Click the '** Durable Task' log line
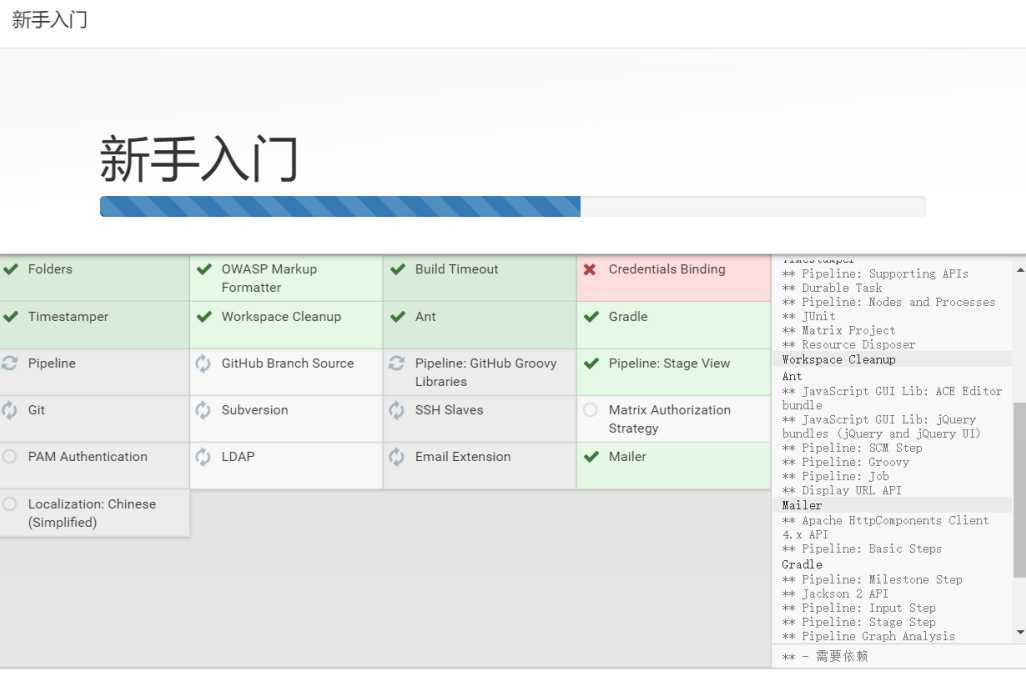Viewport: 1026px width, 676px height. [x=832, y=288]
